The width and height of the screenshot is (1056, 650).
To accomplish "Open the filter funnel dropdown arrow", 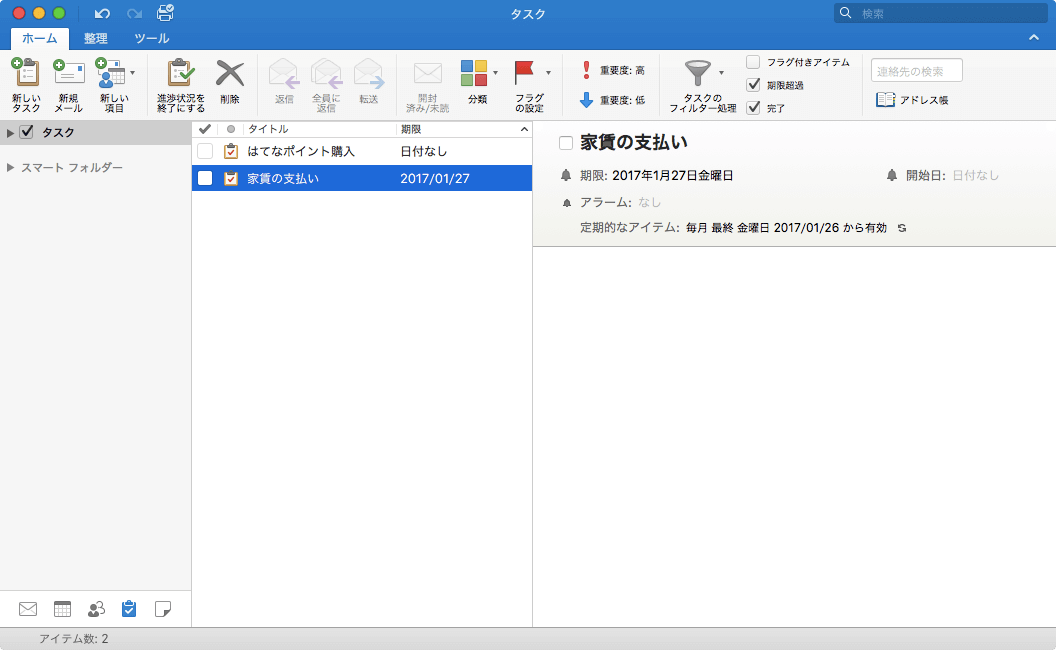I will 721,73.
